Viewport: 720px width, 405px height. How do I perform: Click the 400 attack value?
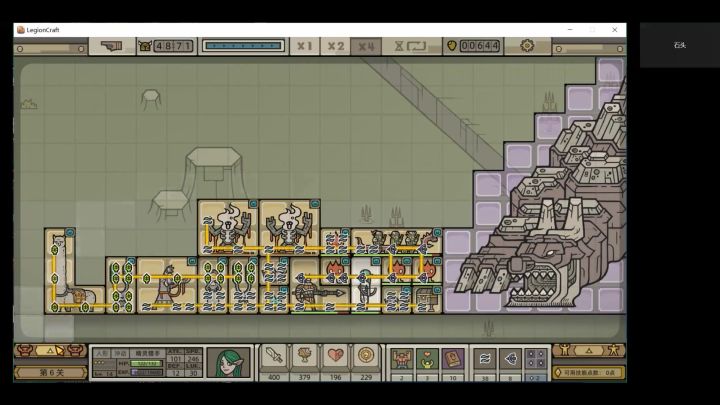(274, 377)
